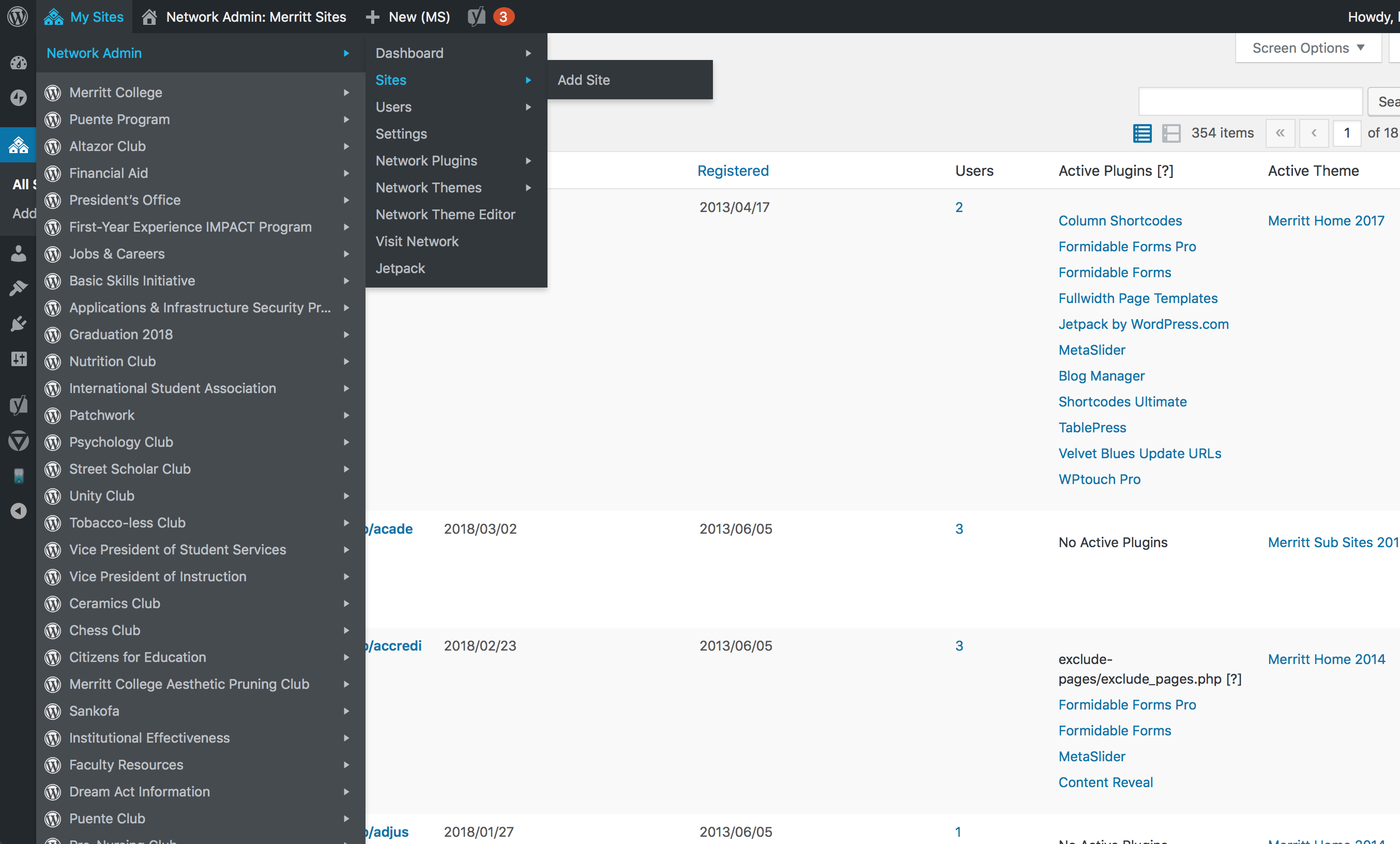Switch to excerpt view icon
The width and height of the screenshot is (1400, 844).
click(1171, 133)
